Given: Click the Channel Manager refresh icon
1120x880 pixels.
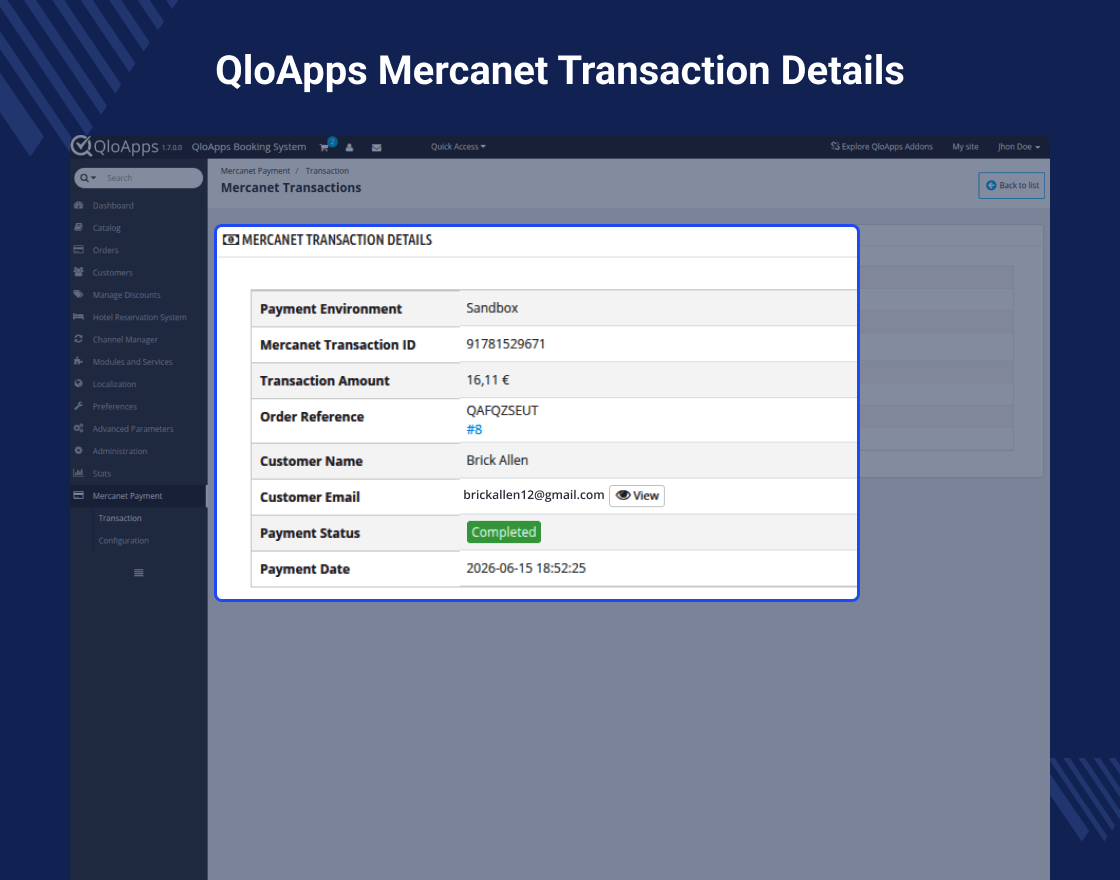Looking at the screenshot, I should (x=79, y=339).
